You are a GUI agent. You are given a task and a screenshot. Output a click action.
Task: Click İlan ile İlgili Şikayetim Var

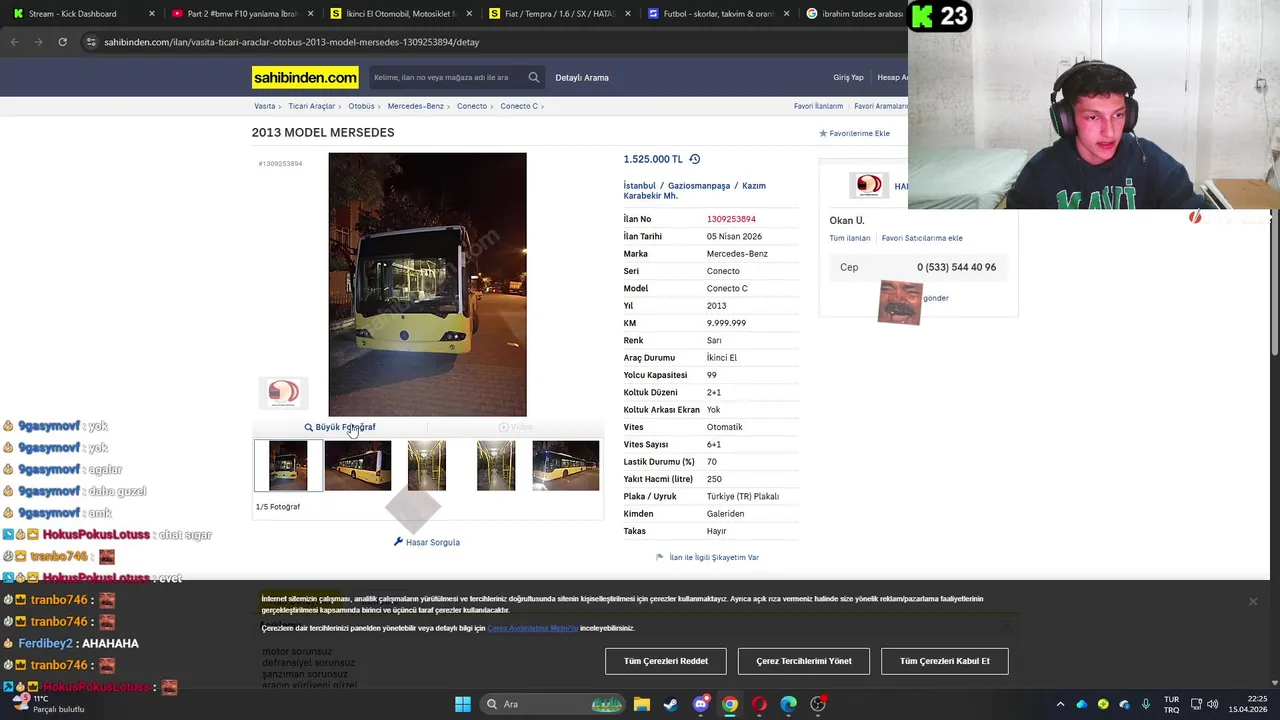pyautogui.click(x=708, y=557)
